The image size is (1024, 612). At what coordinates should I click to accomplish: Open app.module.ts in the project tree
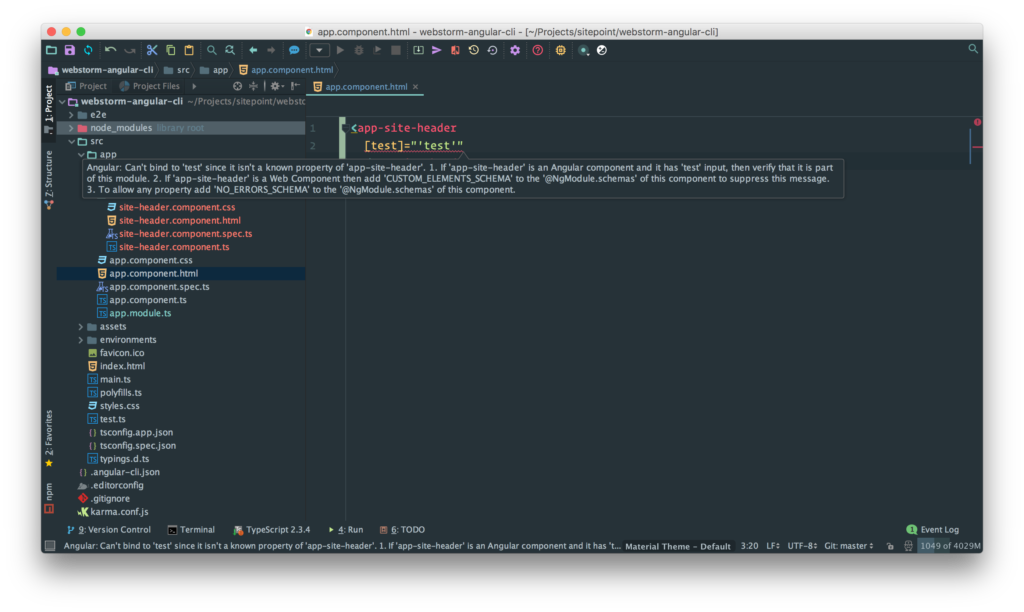pos(139,313)
